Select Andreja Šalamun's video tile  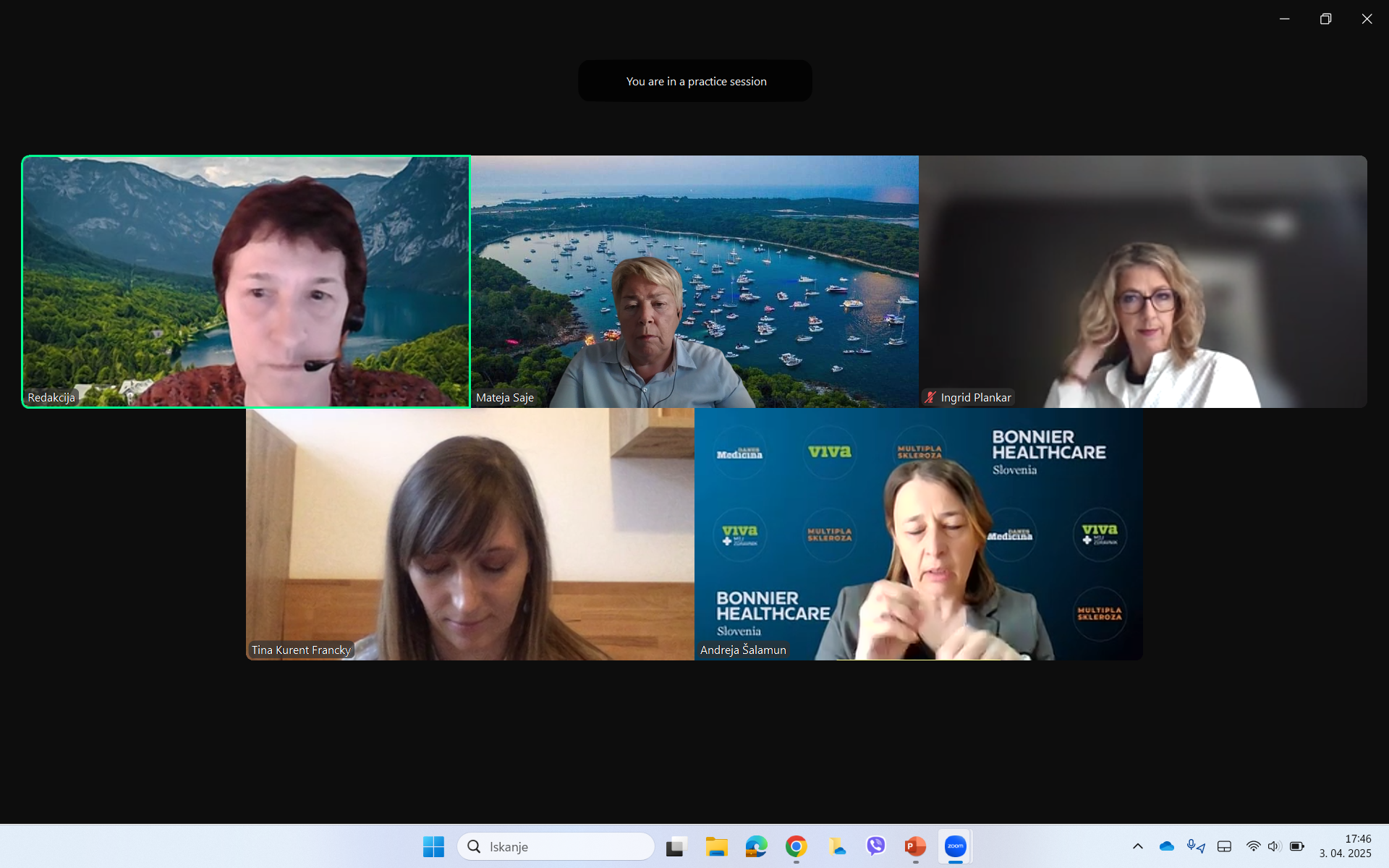click(918, 534)
